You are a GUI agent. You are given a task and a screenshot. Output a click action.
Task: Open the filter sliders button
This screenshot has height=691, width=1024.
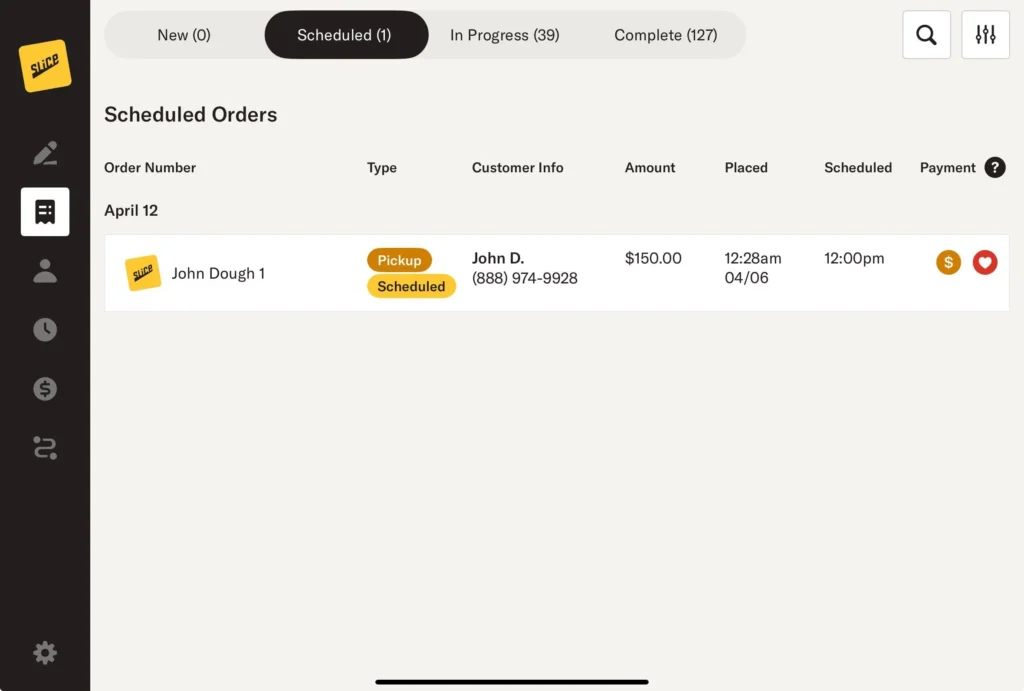[x=985, y=35]
